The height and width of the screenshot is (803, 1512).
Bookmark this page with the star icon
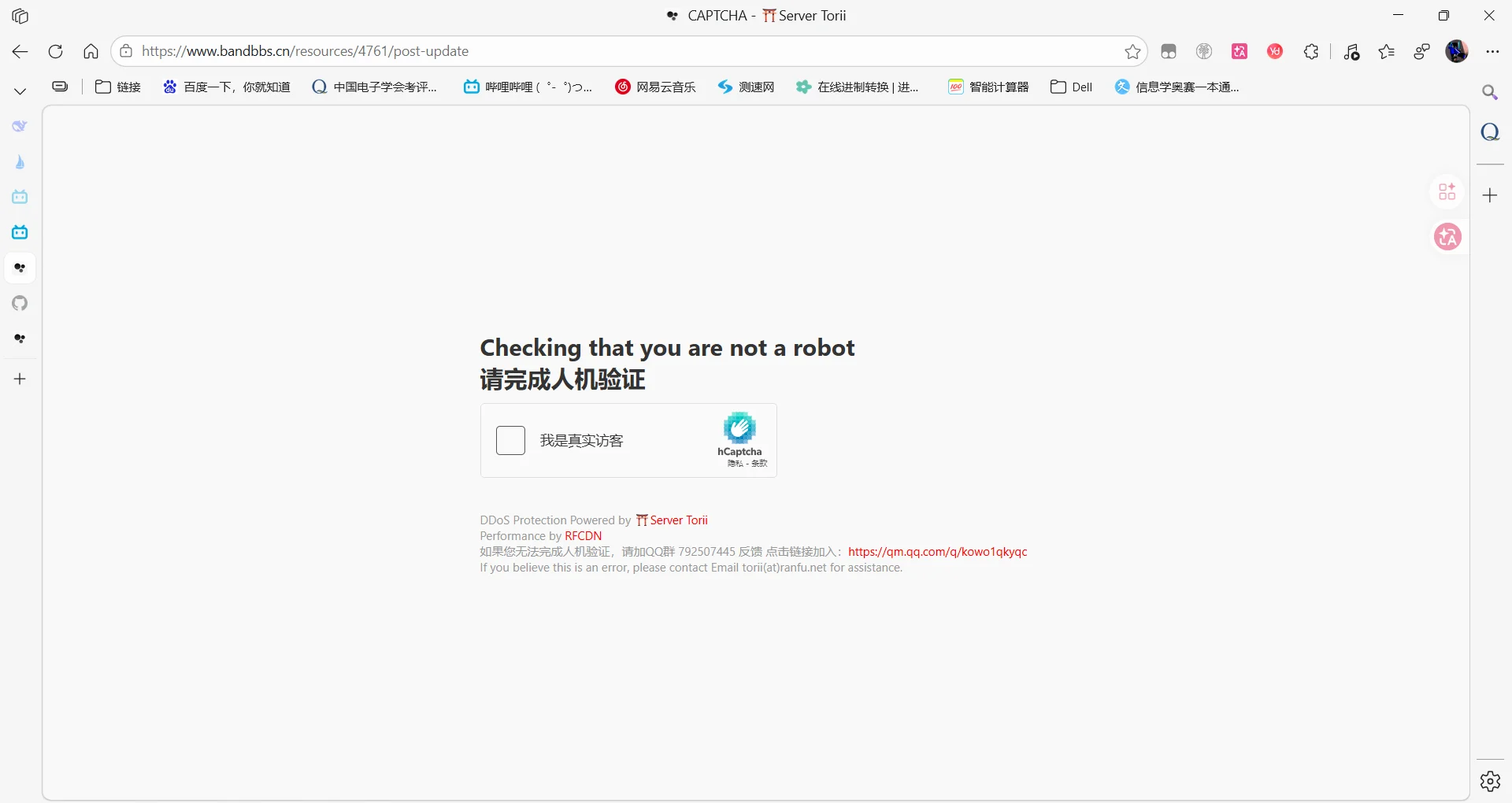click(x=1132, y=52)
